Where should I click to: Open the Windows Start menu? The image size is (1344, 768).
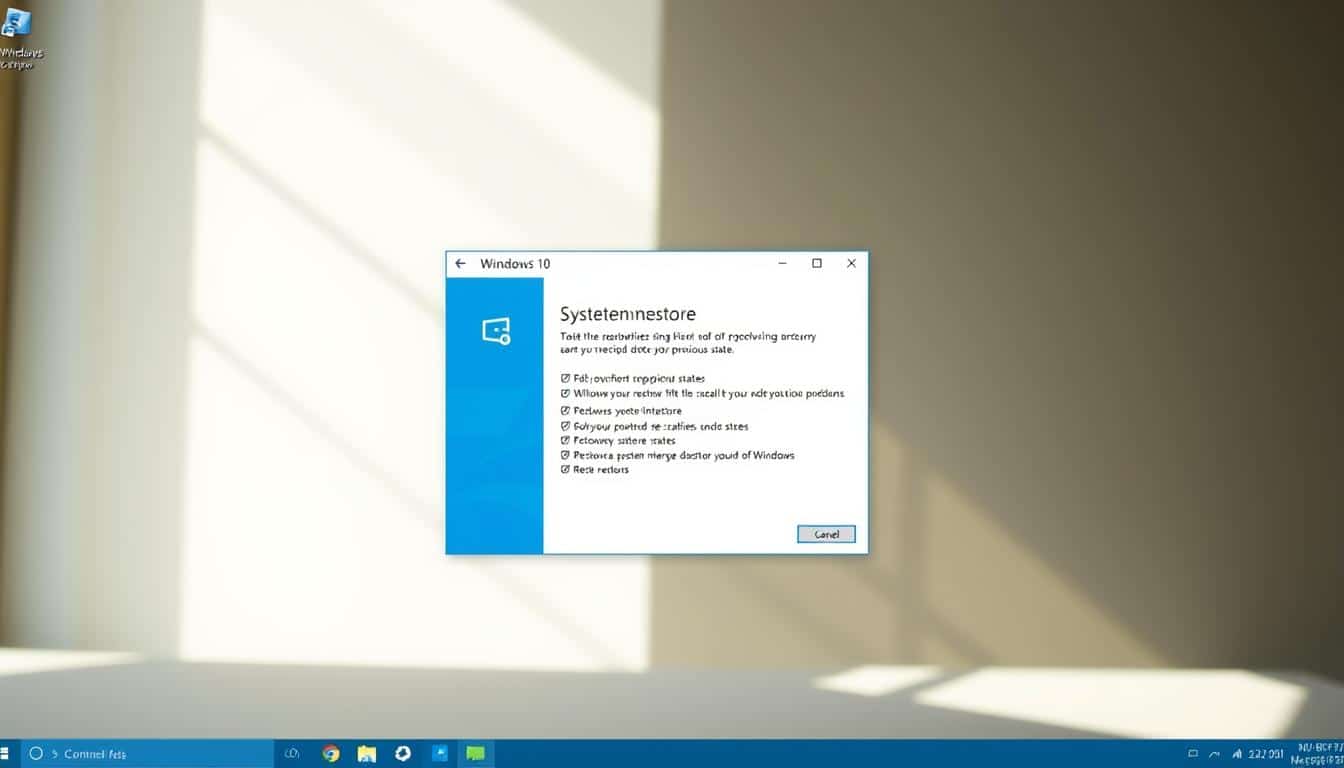5,754
